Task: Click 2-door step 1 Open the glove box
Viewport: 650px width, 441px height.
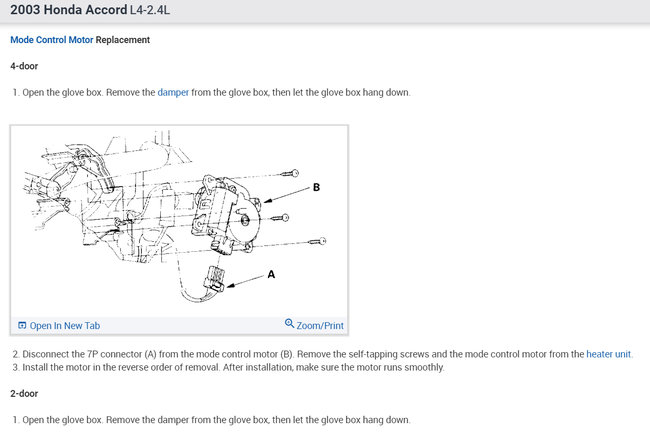Action: click(x=211, y=420)
